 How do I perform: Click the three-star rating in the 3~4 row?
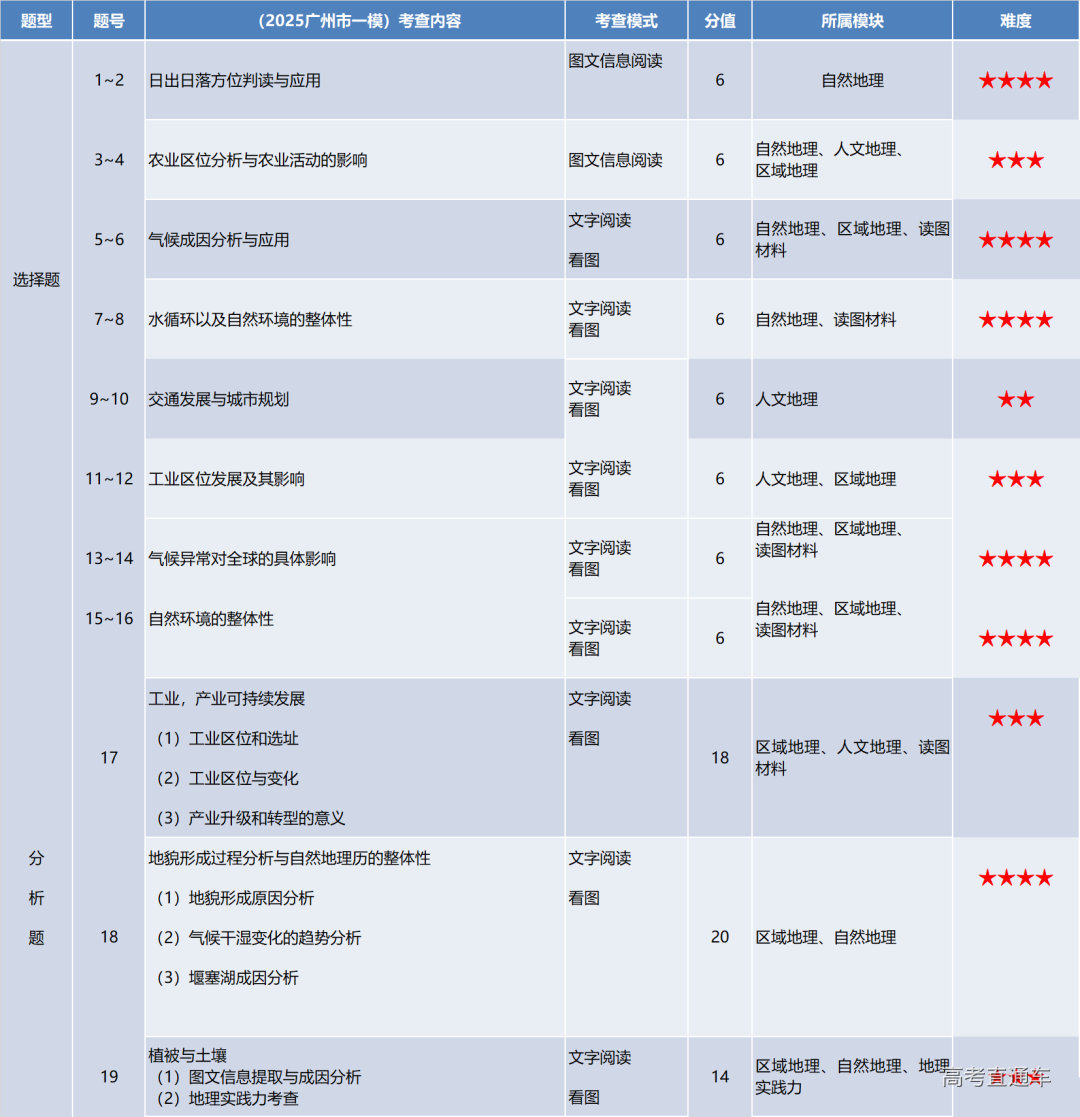point(1015,160)
